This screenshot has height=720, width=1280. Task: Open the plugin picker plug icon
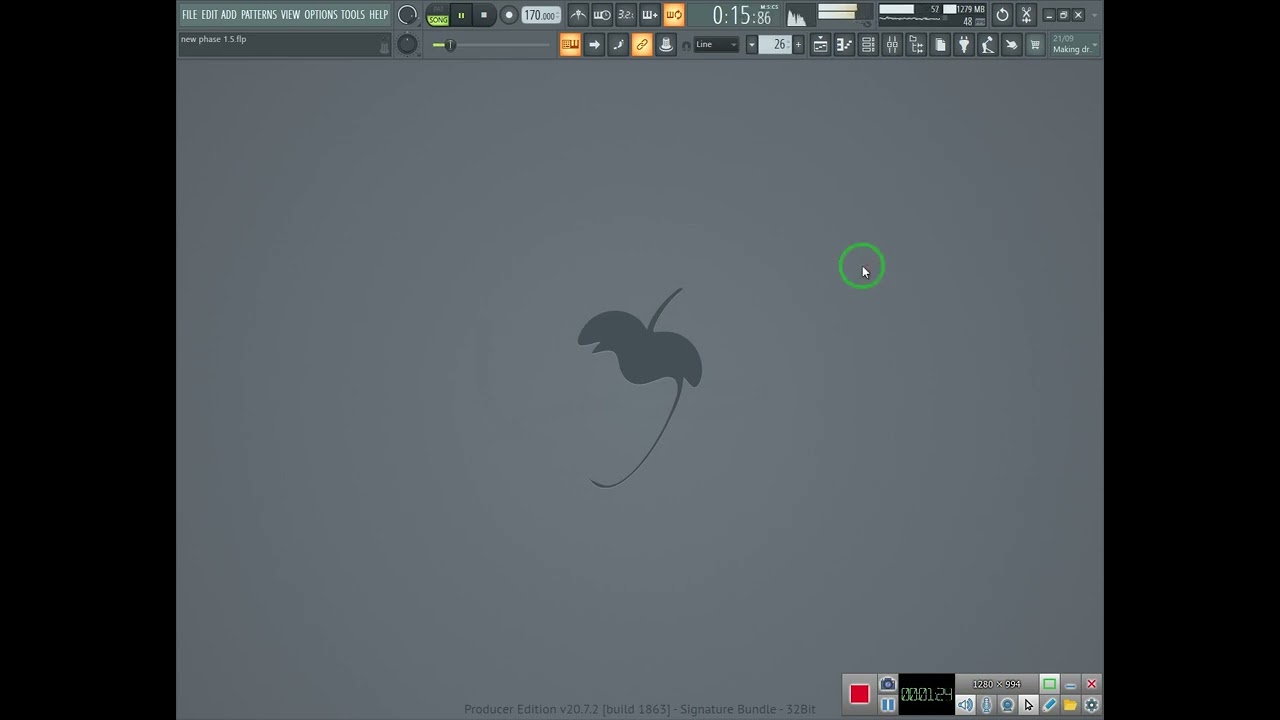click(964, 45)
